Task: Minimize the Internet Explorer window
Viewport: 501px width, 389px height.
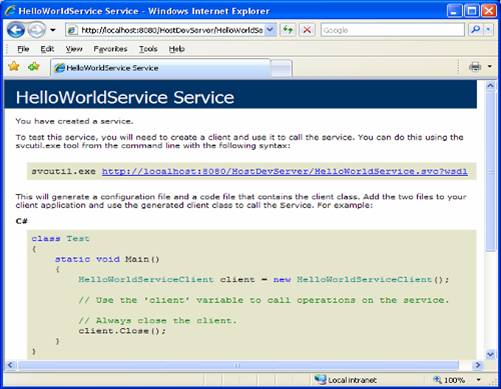Action: click(454, 11)
